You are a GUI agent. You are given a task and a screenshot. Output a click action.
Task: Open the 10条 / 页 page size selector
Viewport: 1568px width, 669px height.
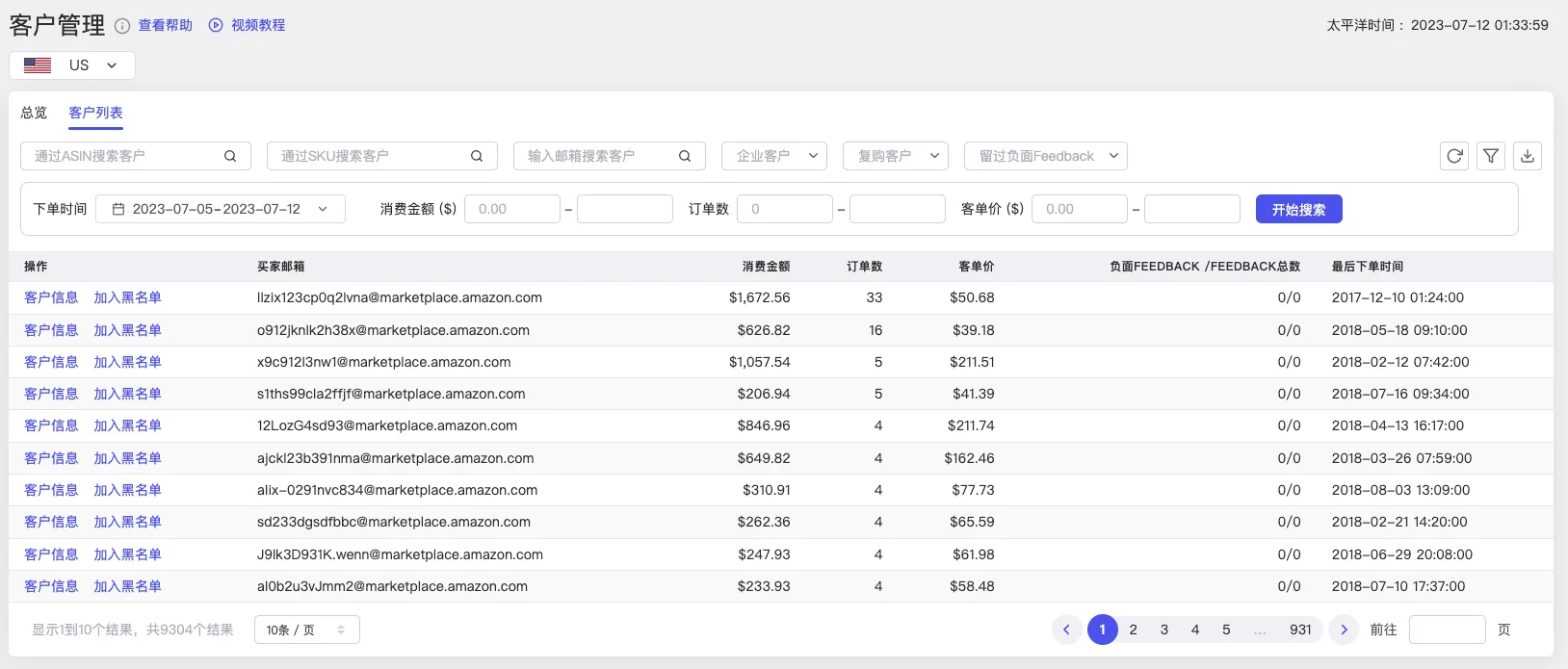pos(307,630)
